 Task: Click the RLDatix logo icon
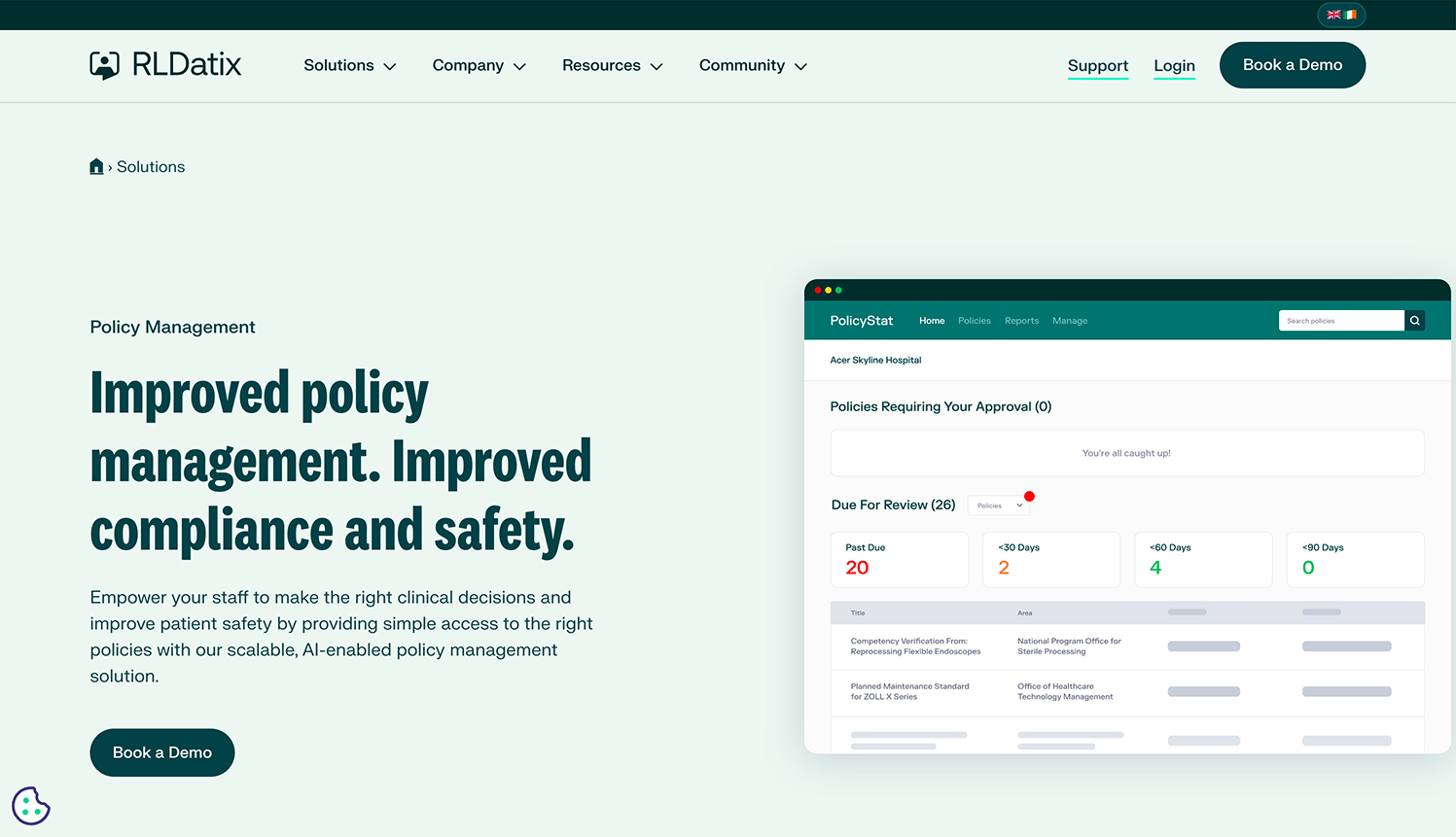[104, 65]
